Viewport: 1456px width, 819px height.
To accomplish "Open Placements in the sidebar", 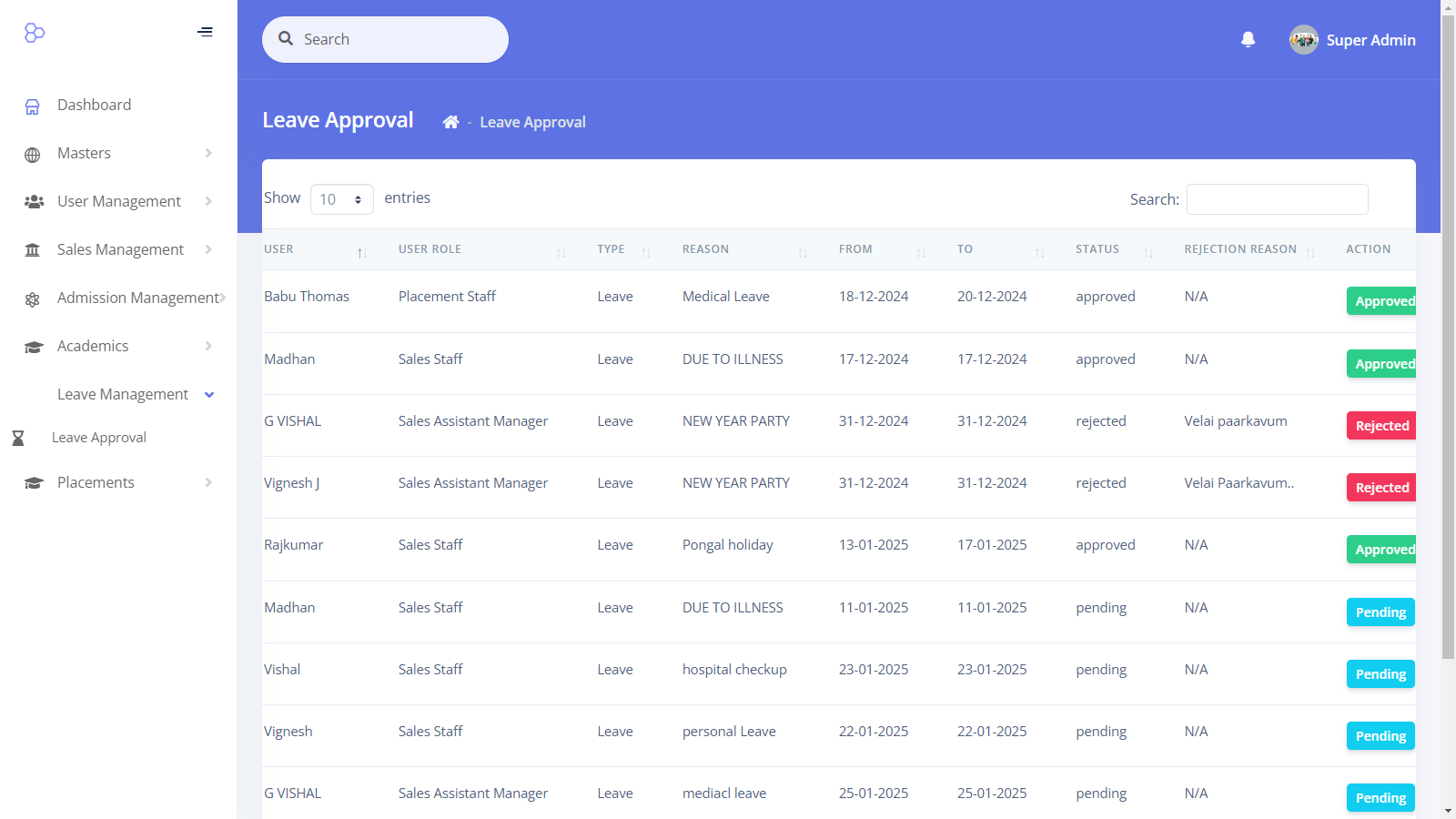I will pyautogui.click(x=96, y=482).
